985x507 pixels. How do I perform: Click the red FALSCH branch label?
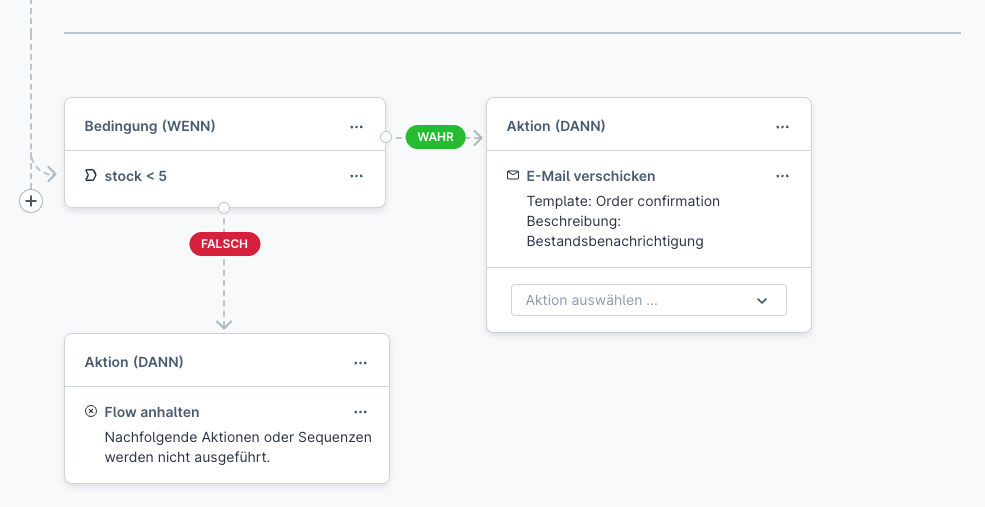(225, 244)
